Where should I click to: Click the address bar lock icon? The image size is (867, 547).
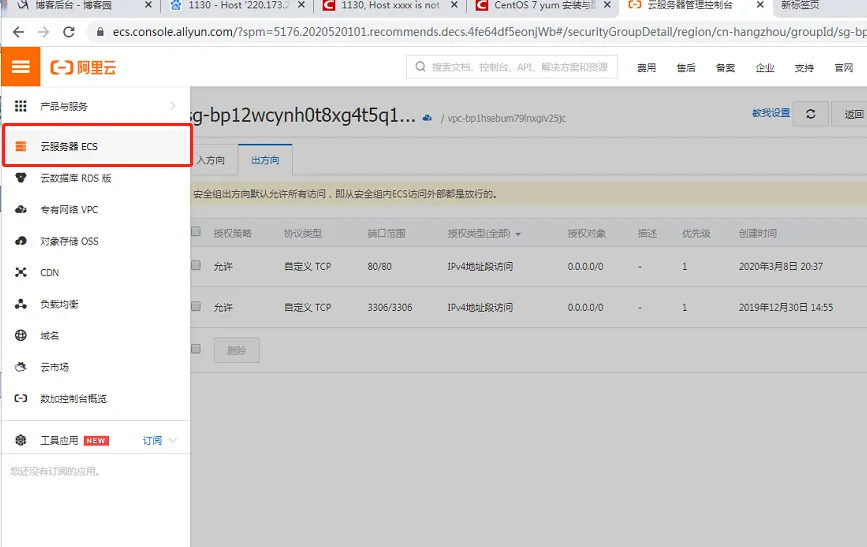coord(100,32)
